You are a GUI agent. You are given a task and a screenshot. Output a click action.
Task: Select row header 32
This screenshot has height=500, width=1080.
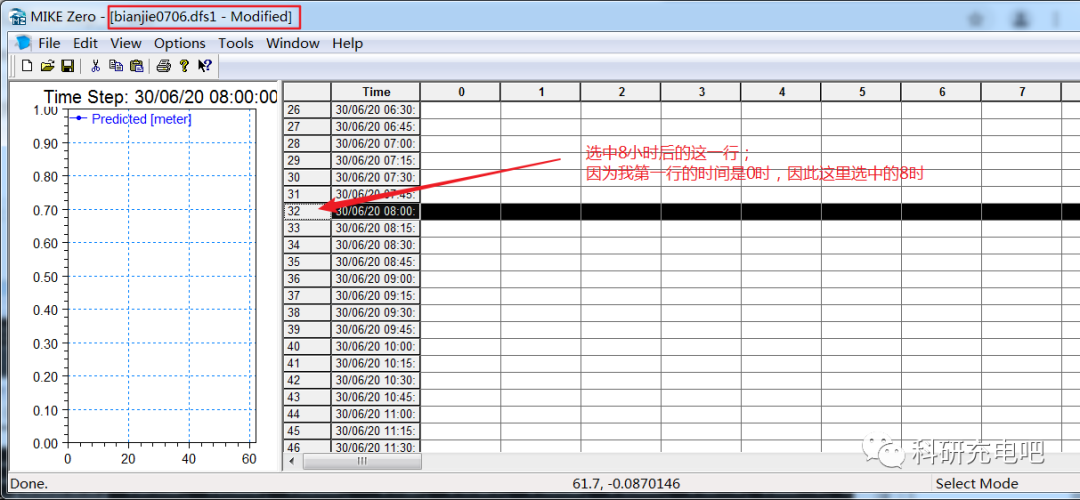click(307, 211)
